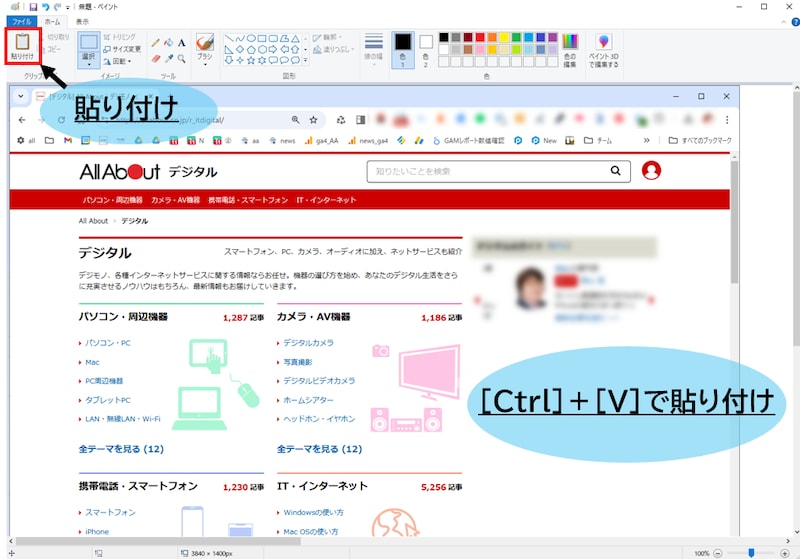800x559 pixels.
Task: Click the browser back arrow in pasted image
Action: tap(22, 120)
